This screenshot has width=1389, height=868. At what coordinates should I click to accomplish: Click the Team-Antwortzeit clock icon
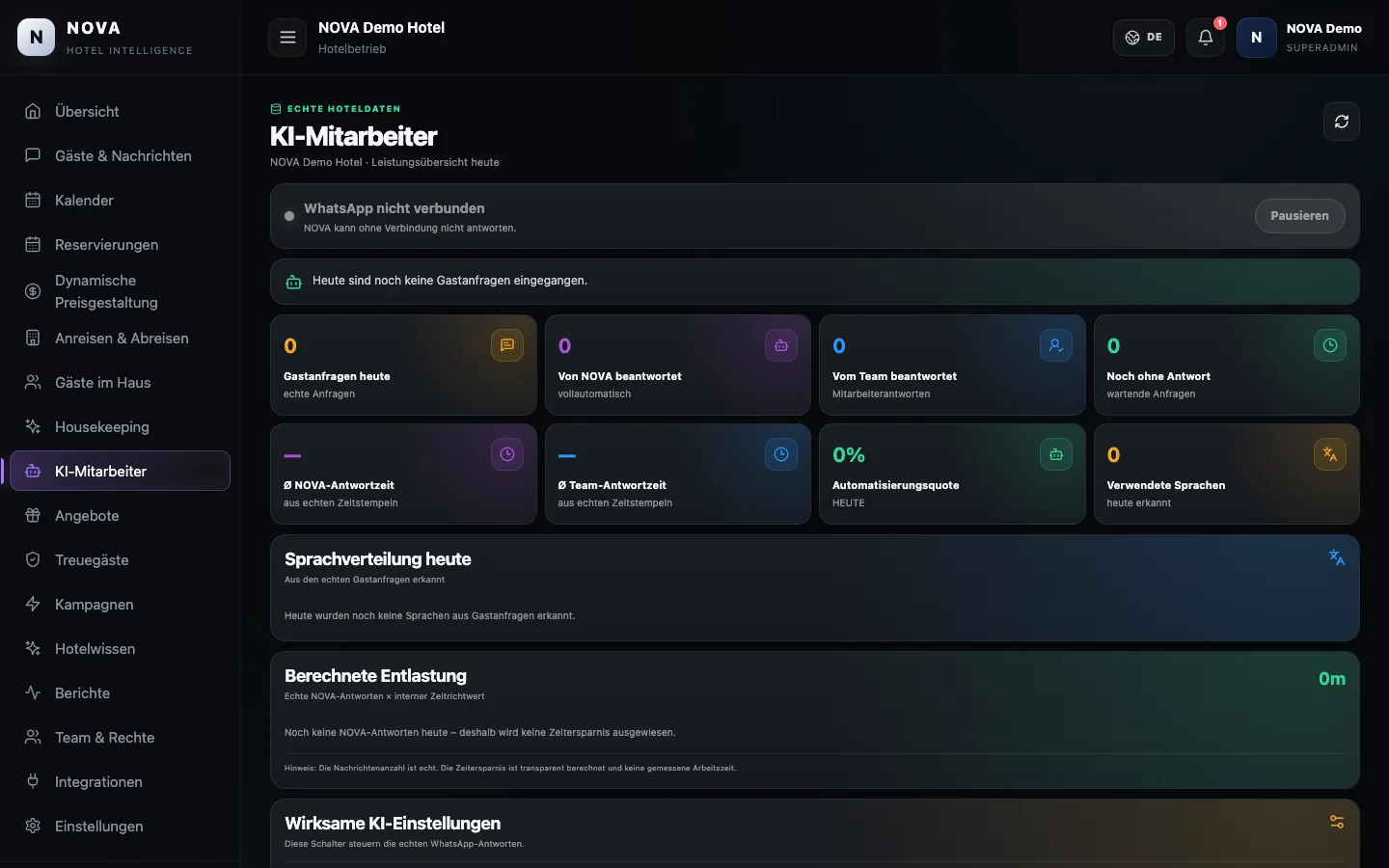tap(781, 454)
